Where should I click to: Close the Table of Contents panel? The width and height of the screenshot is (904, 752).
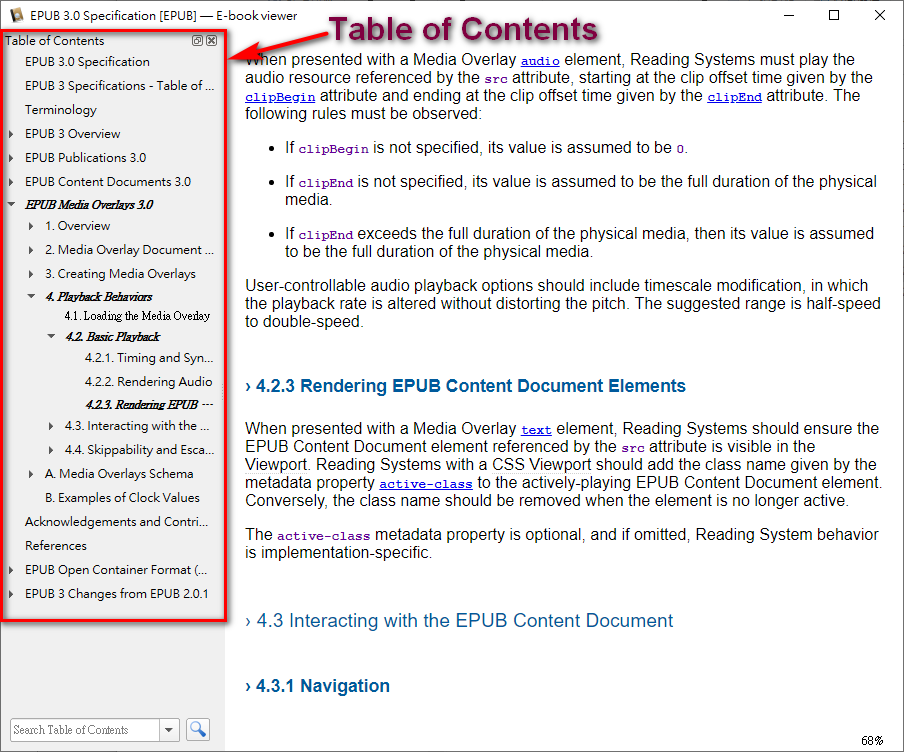click(x=212, y=40)
